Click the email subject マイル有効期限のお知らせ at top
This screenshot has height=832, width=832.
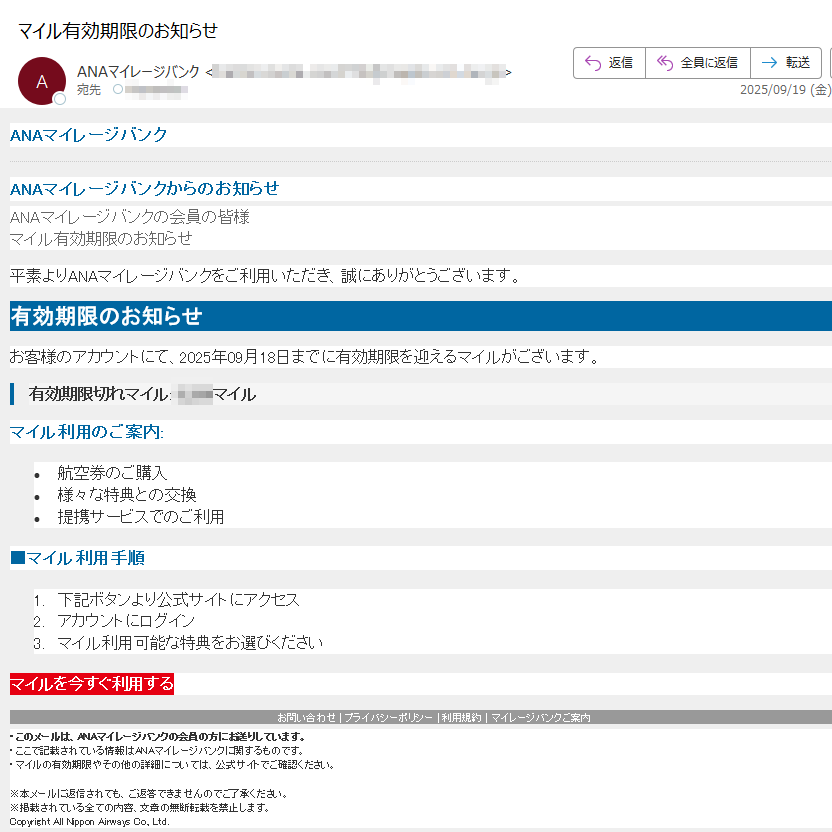(118, 30)
